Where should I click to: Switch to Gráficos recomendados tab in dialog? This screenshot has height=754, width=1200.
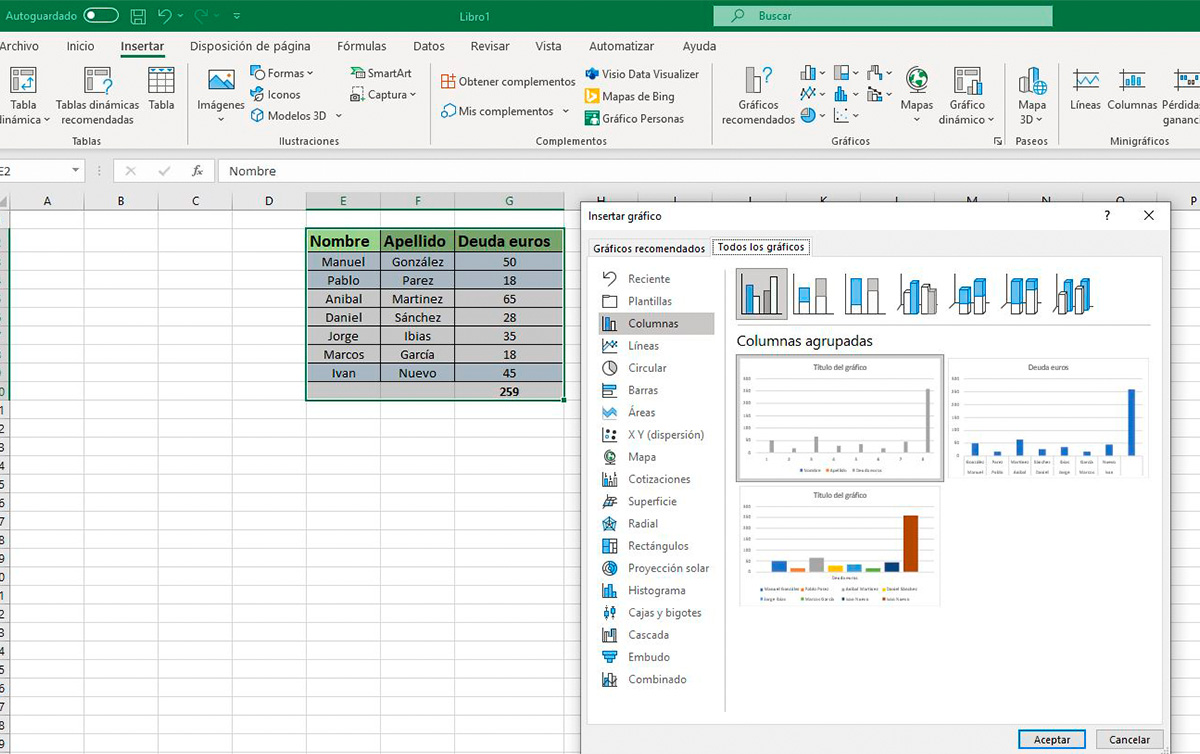(x=649, y=248)
